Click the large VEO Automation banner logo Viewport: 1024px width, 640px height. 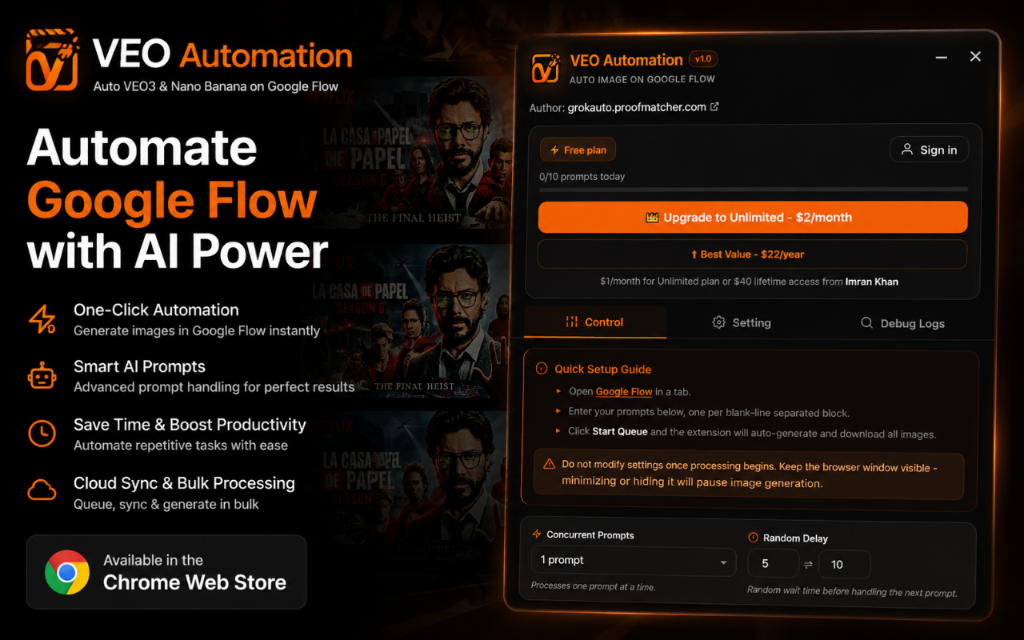click(52, 59)
